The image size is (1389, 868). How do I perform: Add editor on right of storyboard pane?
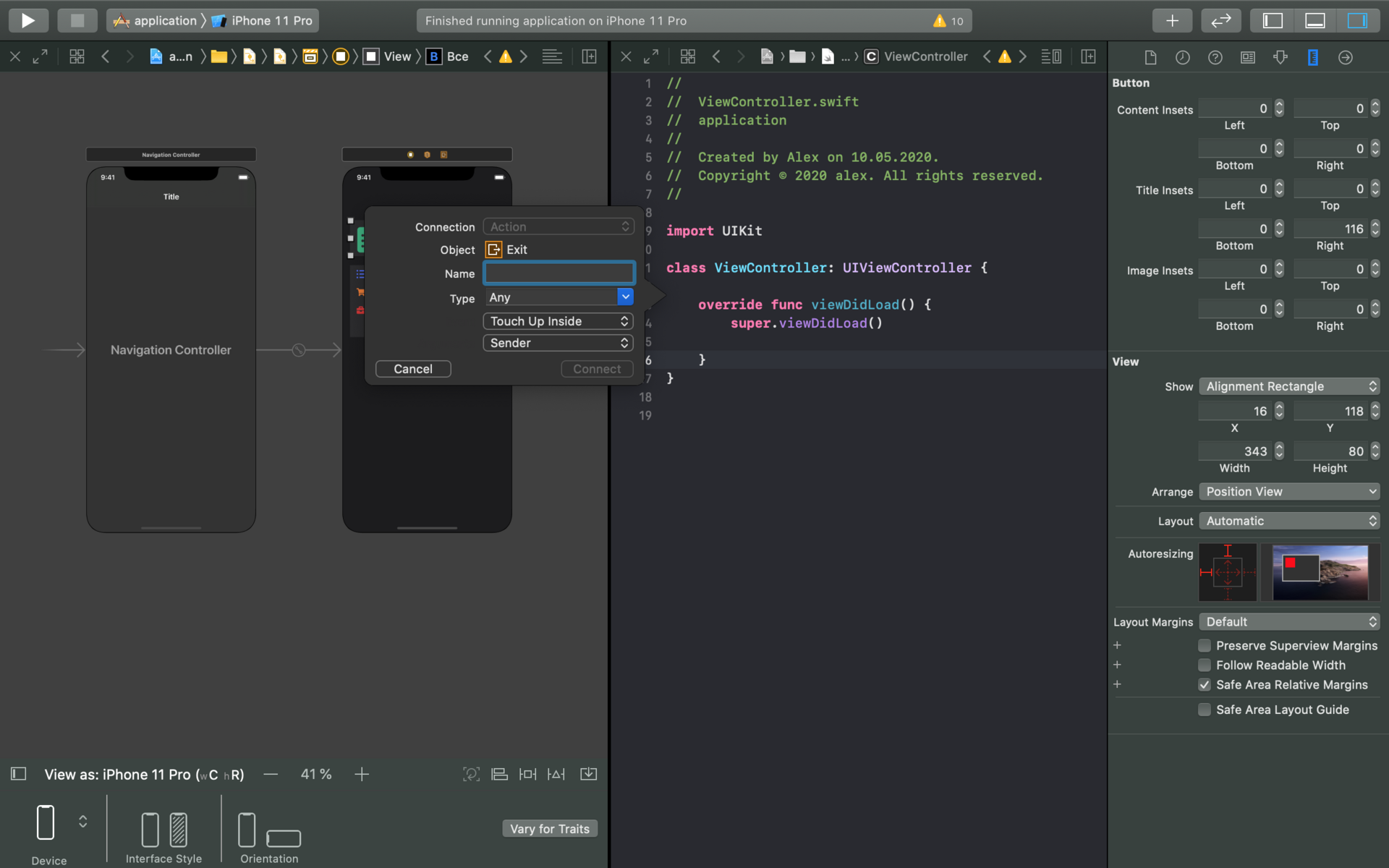(x=590, y=56)
